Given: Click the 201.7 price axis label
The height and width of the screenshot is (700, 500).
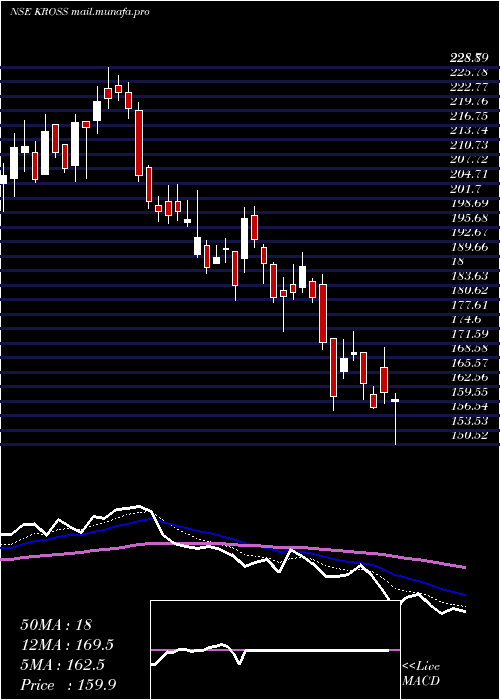Looking at the screenshot, I should point(465,188).
